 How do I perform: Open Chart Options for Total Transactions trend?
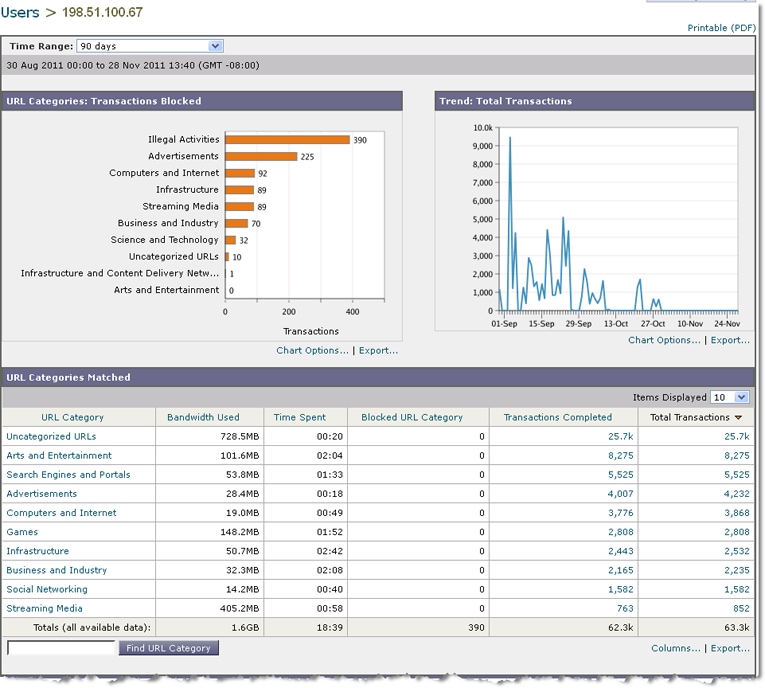pos(664,340)
